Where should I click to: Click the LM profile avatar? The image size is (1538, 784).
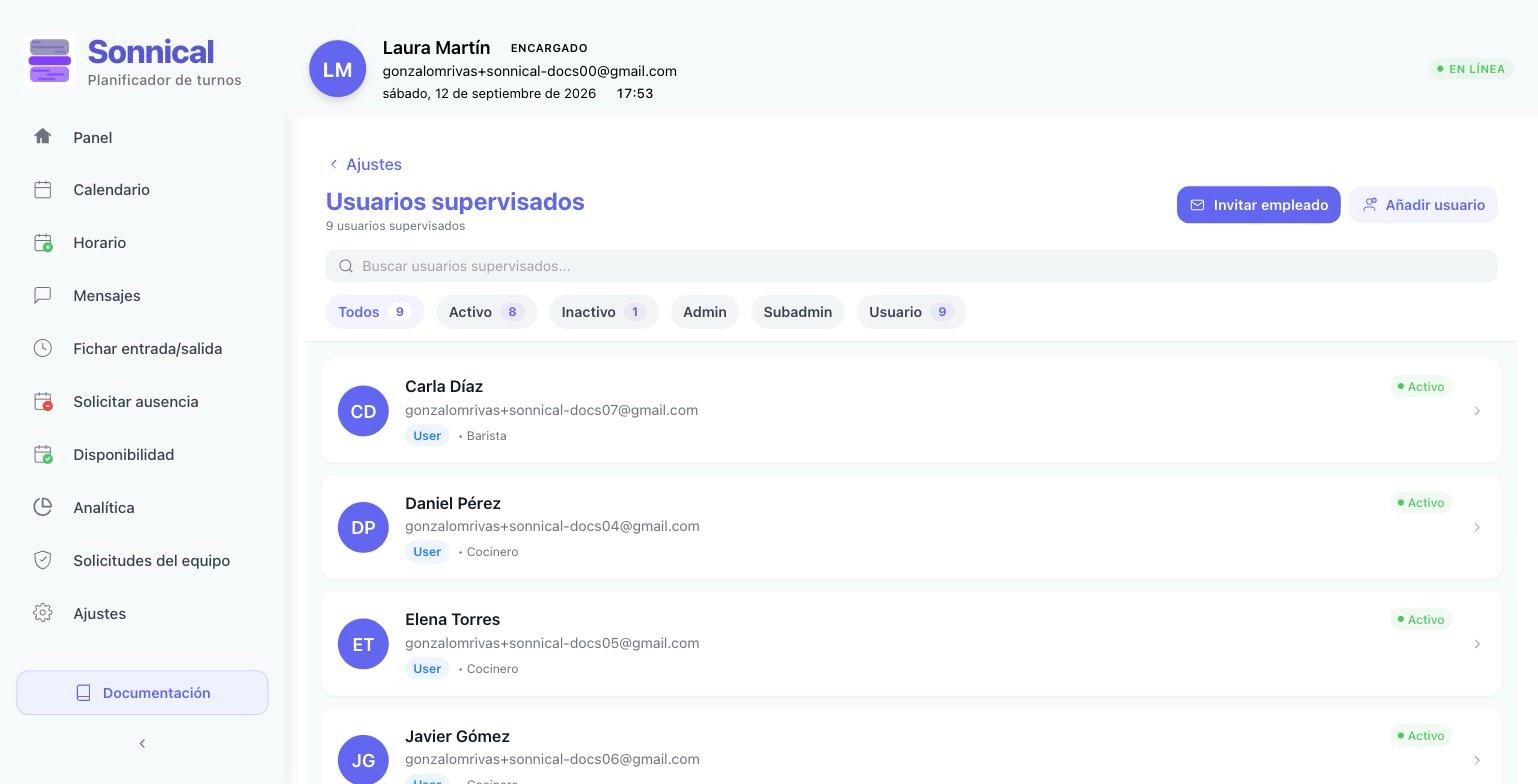coord(337,69)
